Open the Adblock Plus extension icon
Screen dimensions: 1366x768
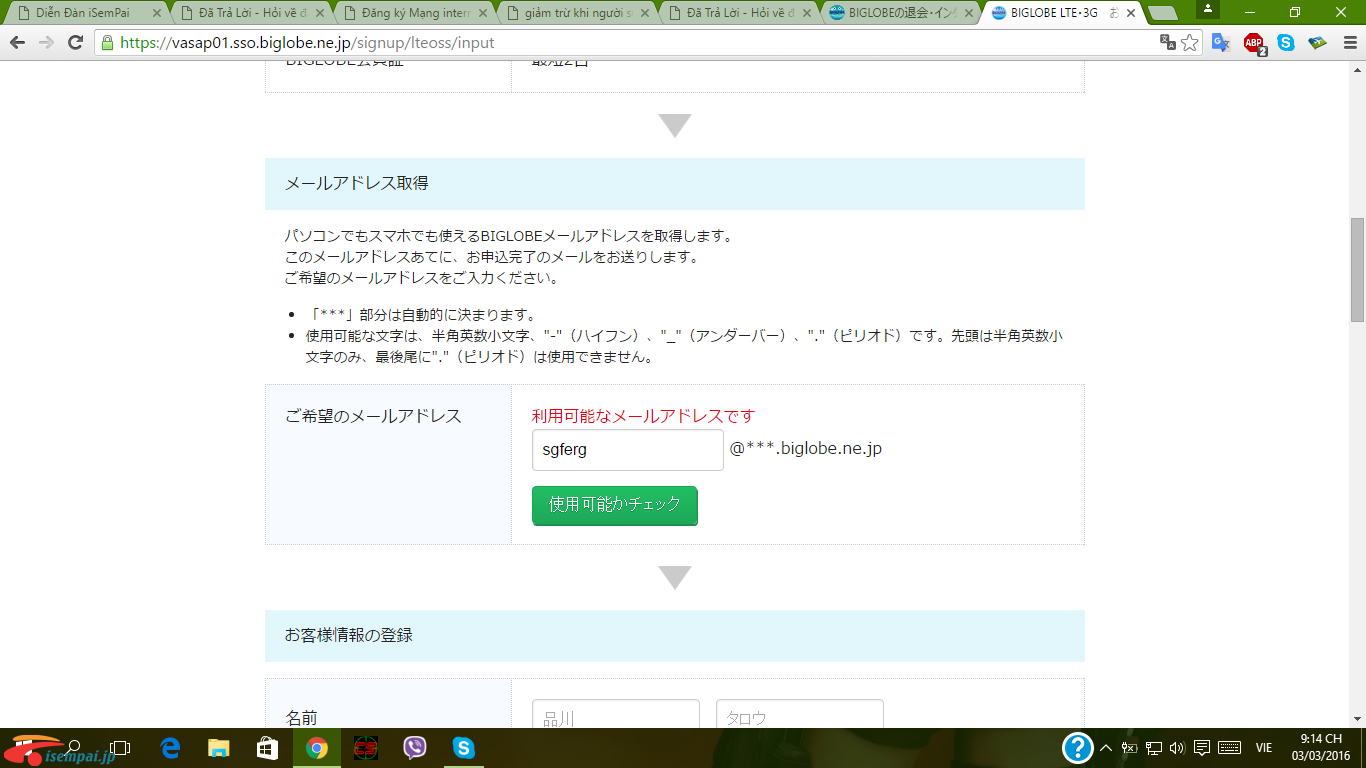click(x=1254, y=43)
